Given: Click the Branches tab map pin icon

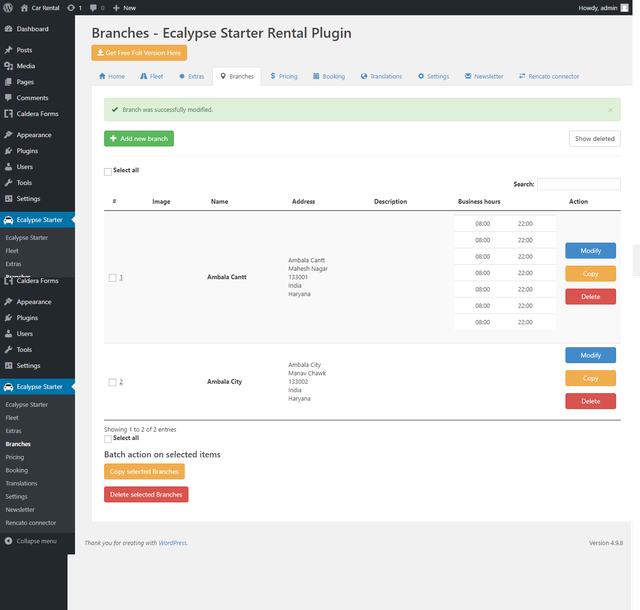Looking at the screenshot, I should (x=223, y=76).
